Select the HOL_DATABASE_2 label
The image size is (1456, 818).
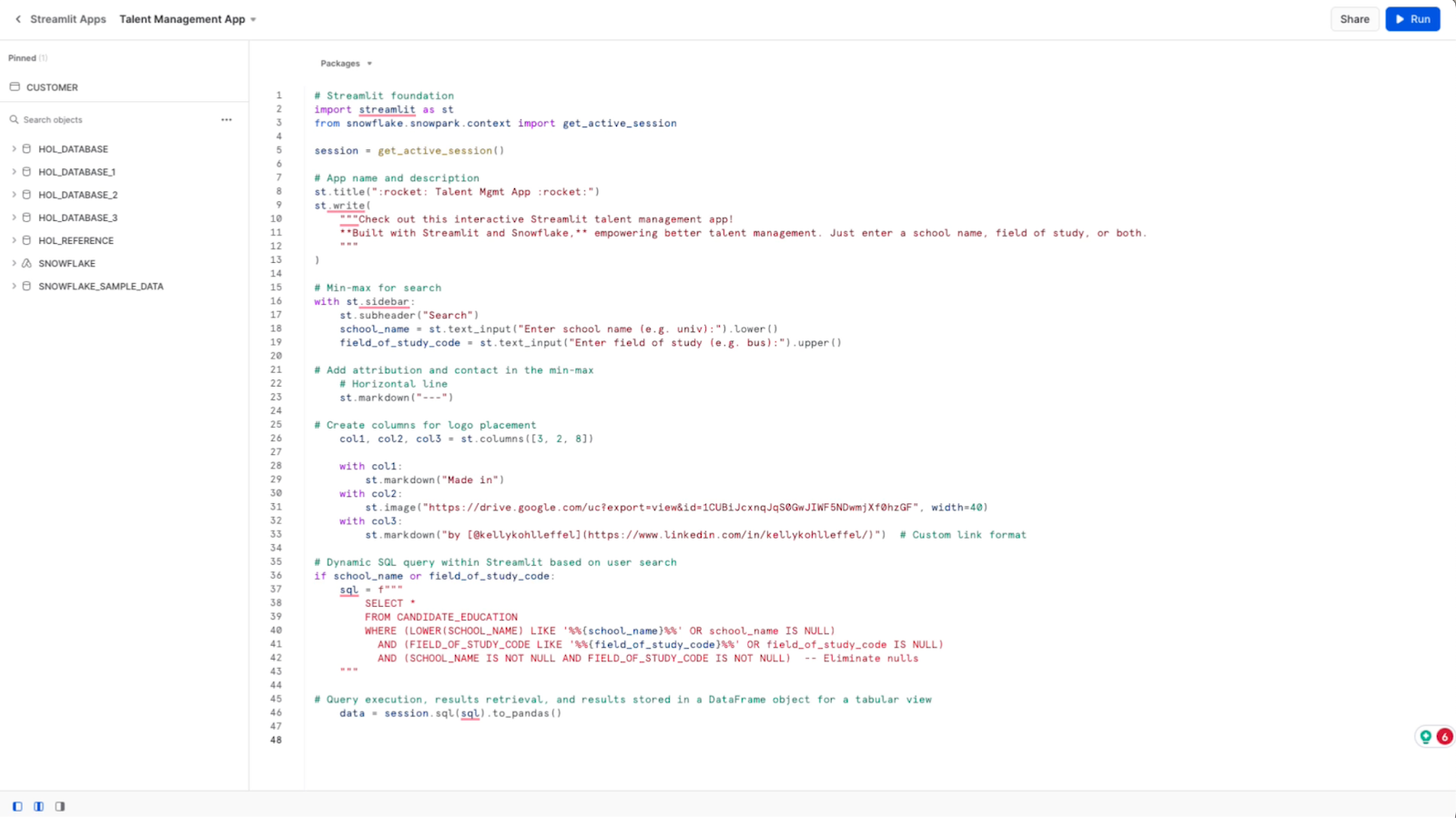pyautogui.click(x=78, y=195)
